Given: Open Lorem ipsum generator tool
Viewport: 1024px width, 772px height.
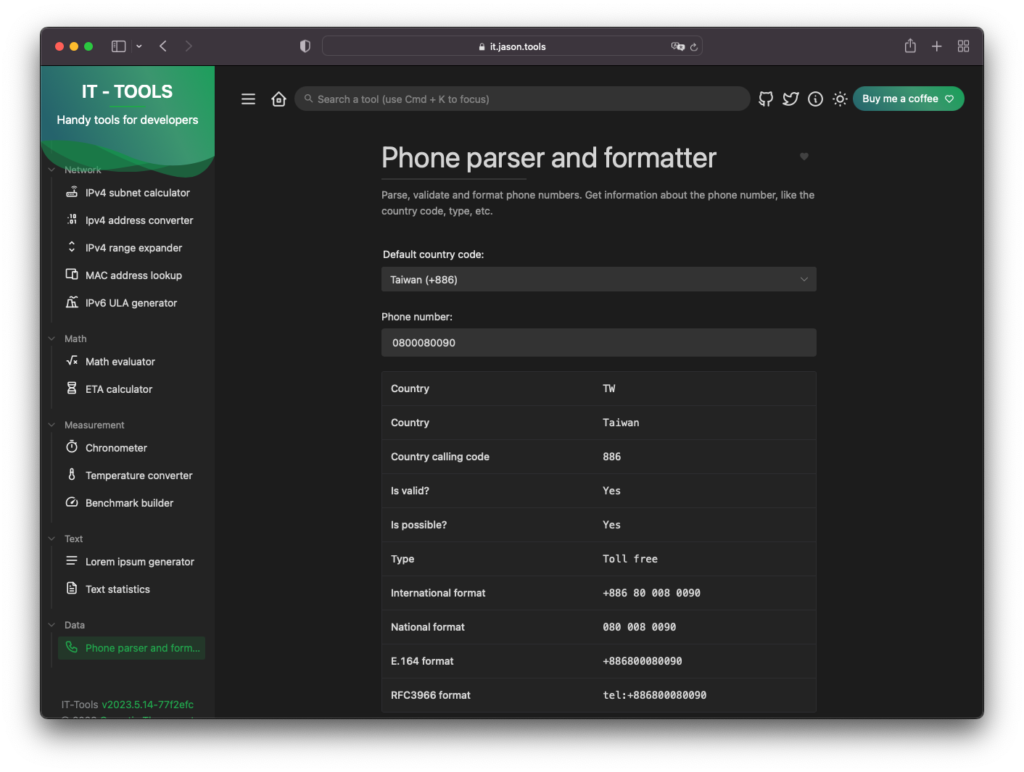Looking at the screenshot, I should tap(131, 561).
